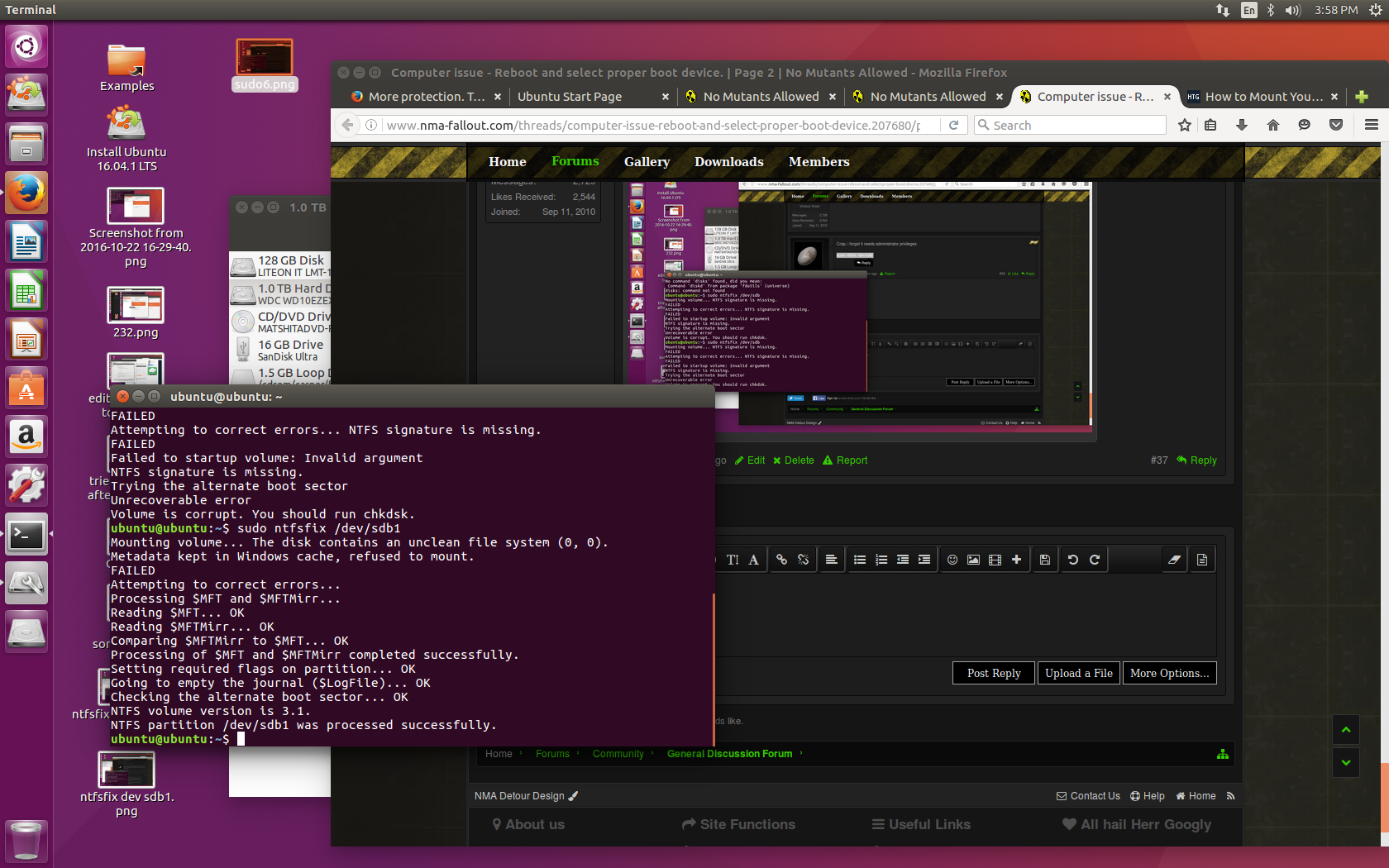The image size is (1389, 868).
Task: Click Delete link on post #37
Action: (794, 460)
